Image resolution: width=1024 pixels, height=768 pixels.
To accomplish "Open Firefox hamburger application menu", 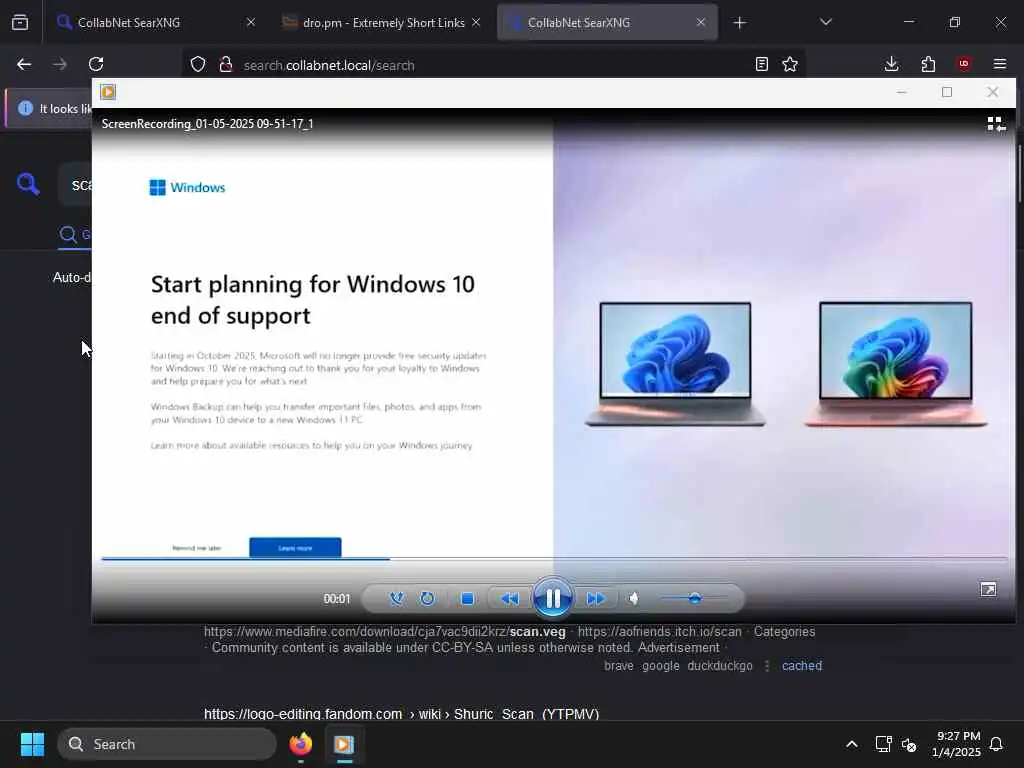I will coord(1000,64).
